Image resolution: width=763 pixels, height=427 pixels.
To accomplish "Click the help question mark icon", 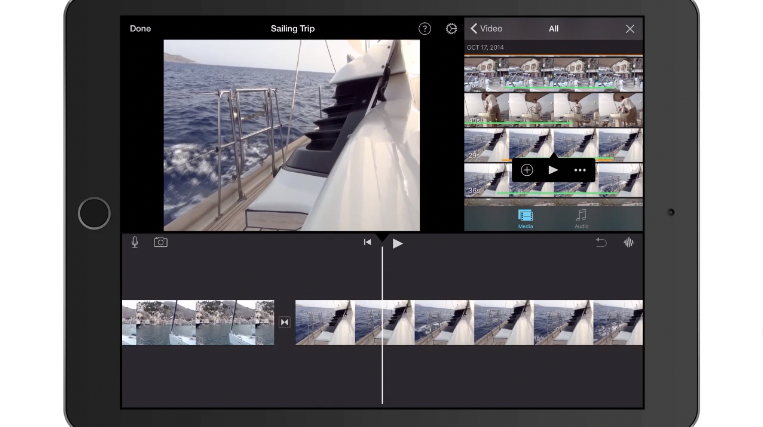I will click(424, 29).
